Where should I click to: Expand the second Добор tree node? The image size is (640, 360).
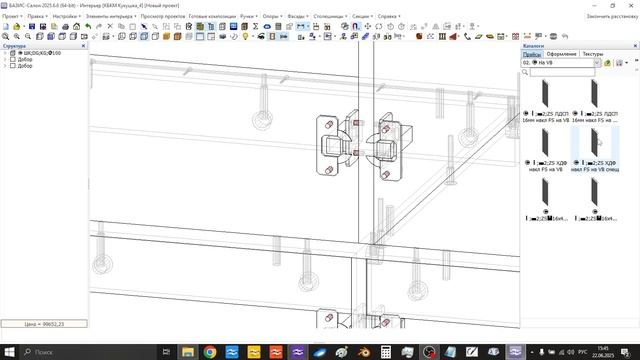click(x=5, y=65)
